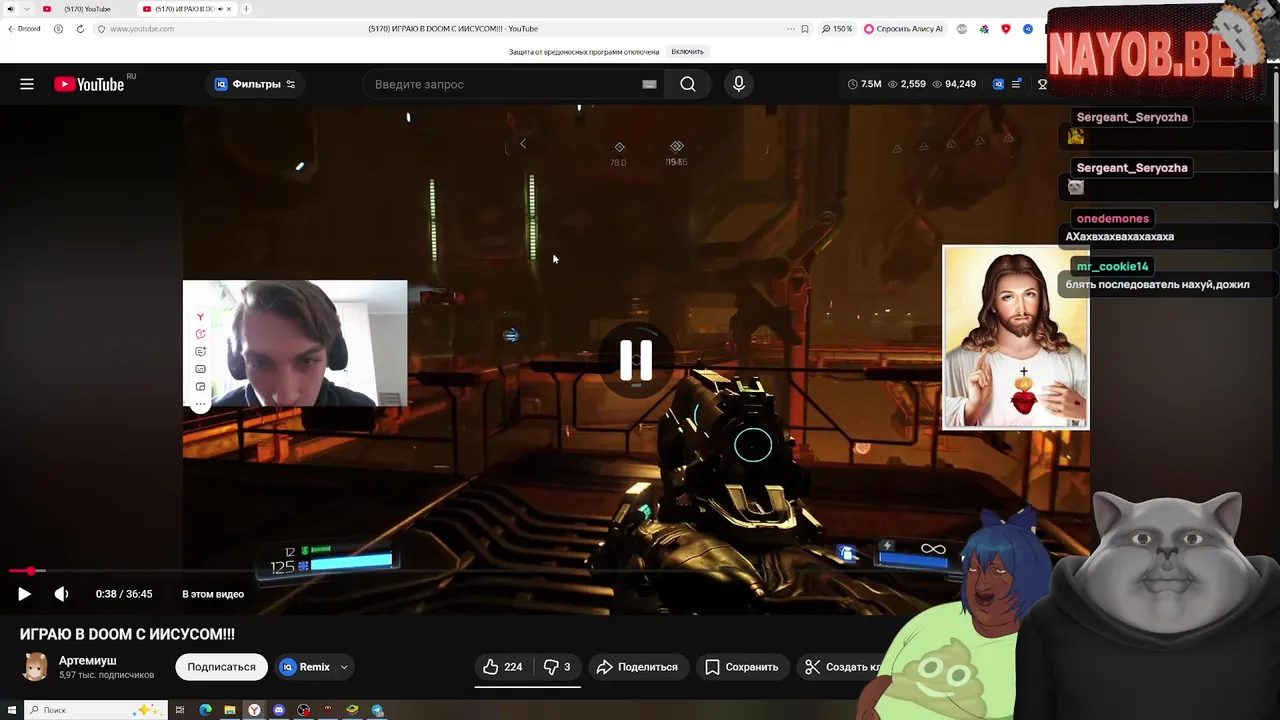Click the Y icon in webcam side panel
Viewport: 1280px width, 720px height.
pyautogui.click(x=200, y=317)
